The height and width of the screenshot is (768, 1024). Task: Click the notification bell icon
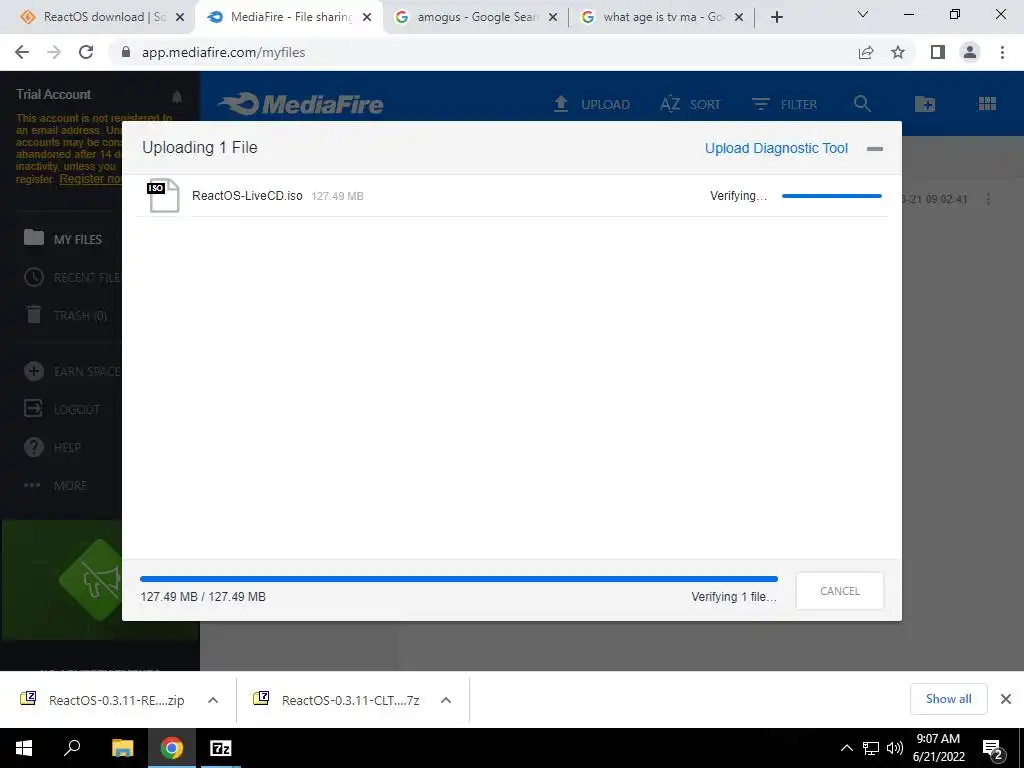[x=177, y=97]
